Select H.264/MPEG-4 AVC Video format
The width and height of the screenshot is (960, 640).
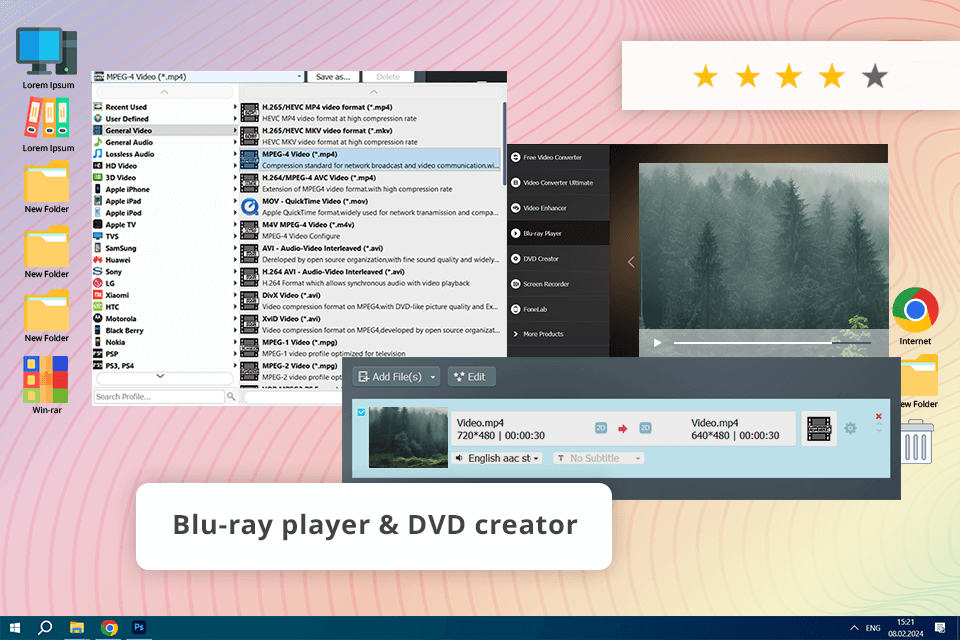pyautogui.click(x=371, y=183)
